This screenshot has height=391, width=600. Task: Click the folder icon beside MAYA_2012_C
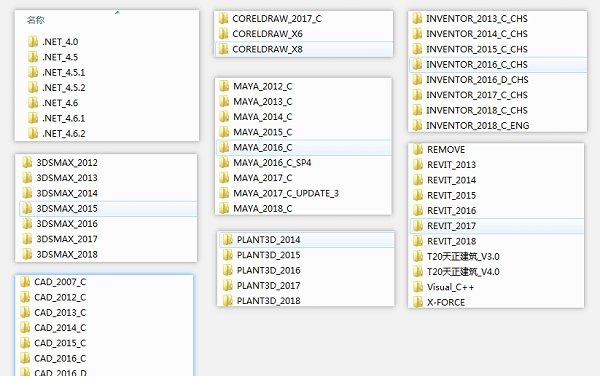(x=224, y=86)
